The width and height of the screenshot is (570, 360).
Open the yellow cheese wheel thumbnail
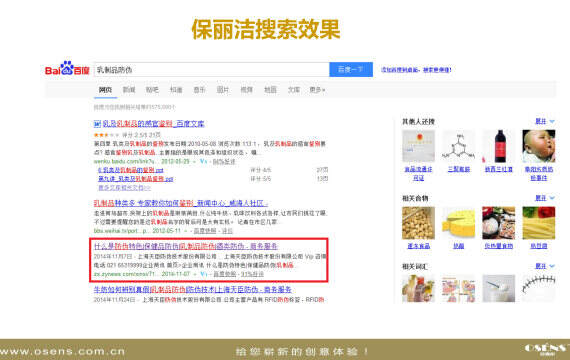458,223
